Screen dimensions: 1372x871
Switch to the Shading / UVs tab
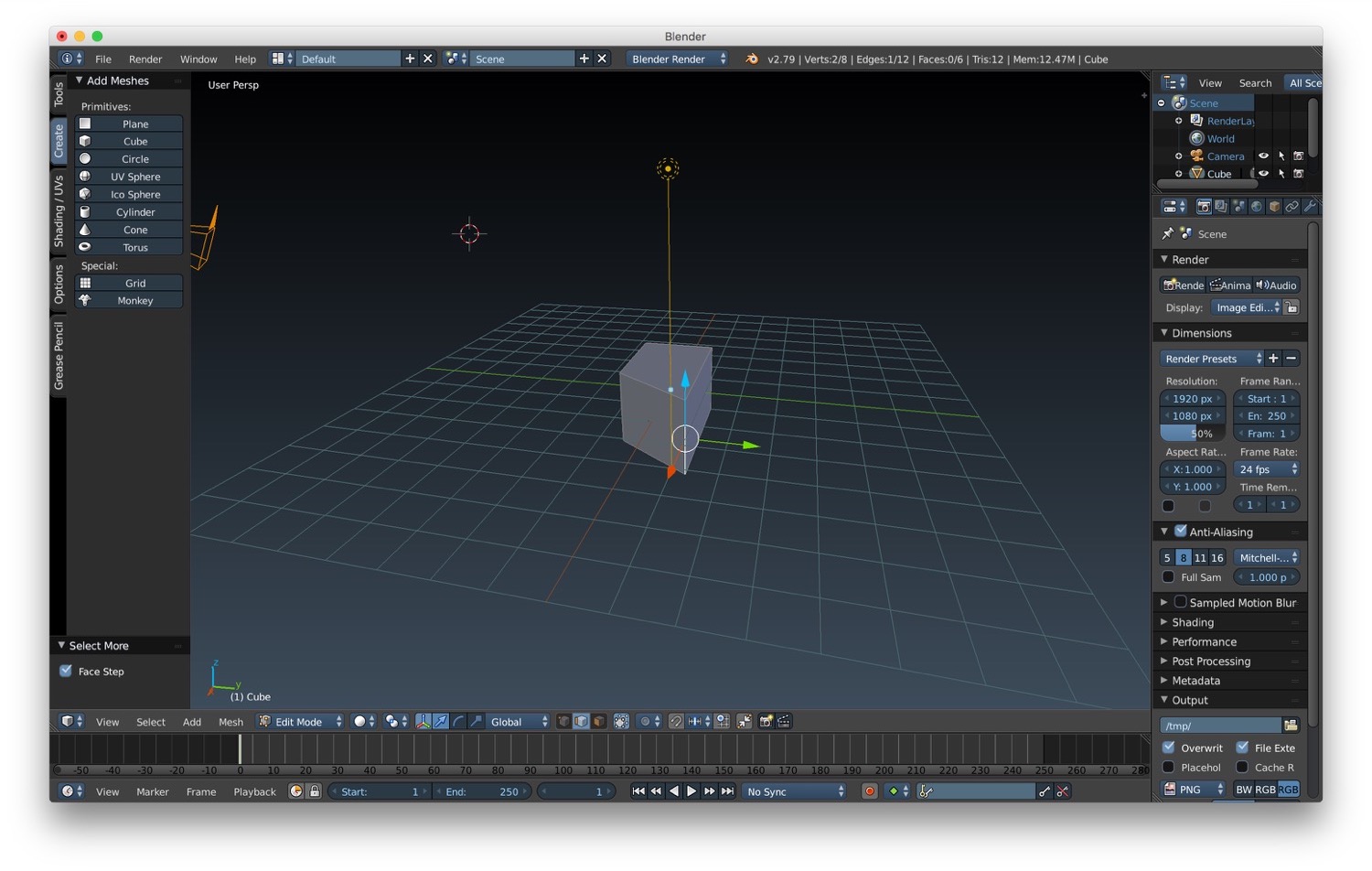(x=59, y=211)
